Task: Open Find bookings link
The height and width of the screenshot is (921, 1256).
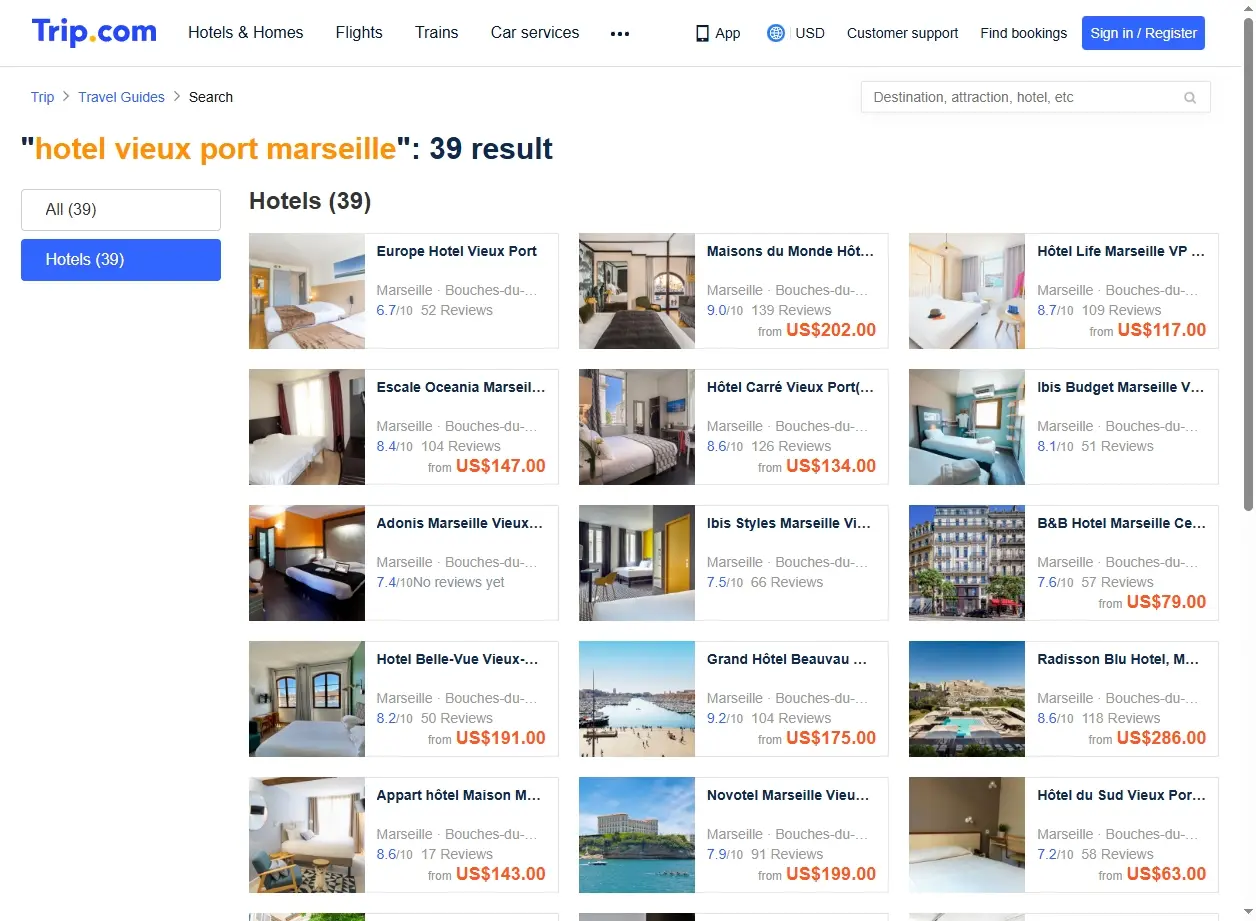Action: tap(1024, 33)
